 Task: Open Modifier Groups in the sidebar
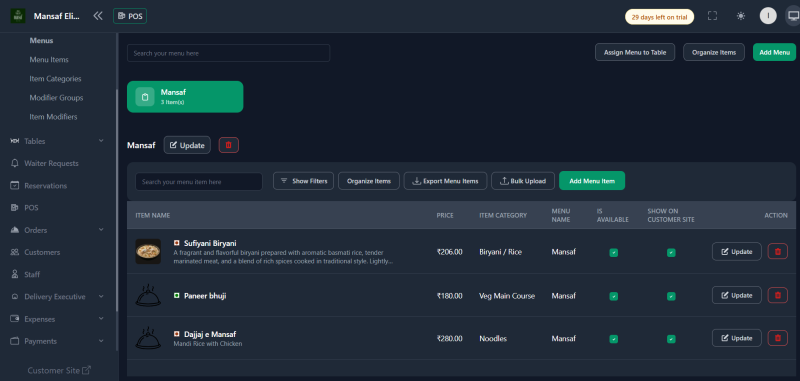point(56,97)
